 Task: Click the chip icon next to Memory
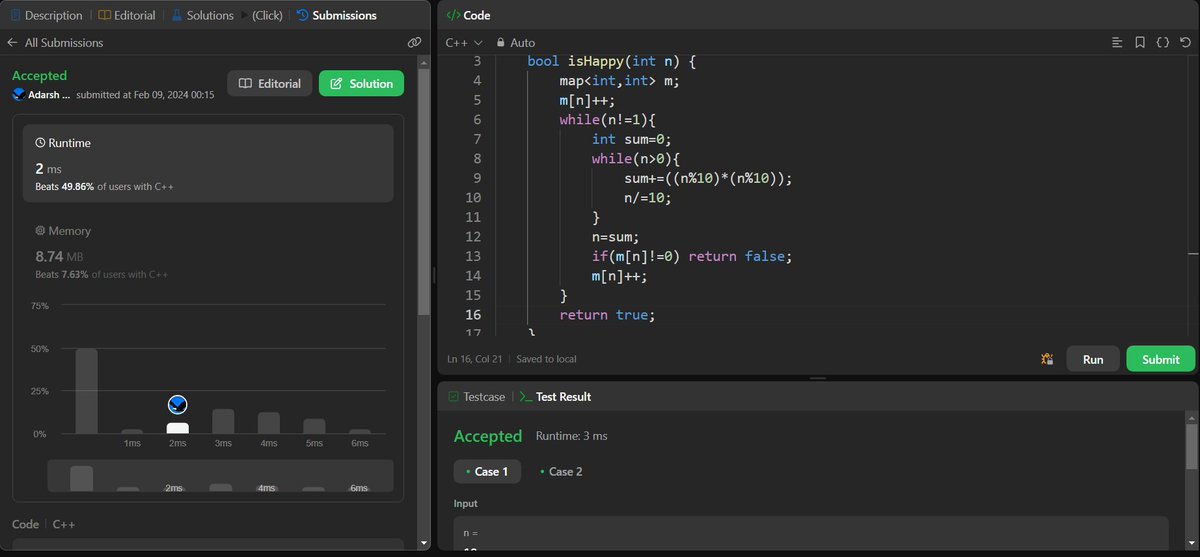pos(41,231)
